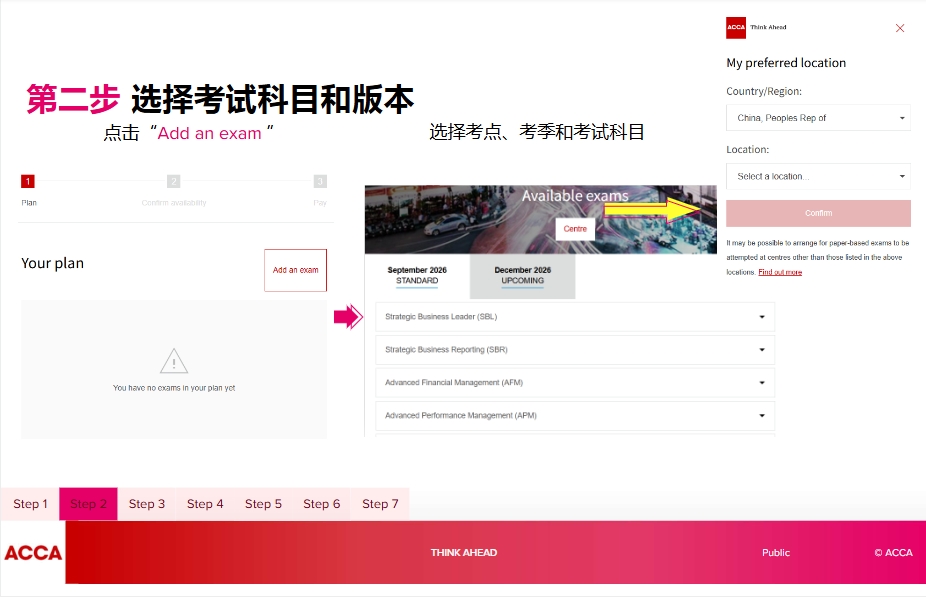
Task: Click the step 3 Pay indicator
Action: 319,182
